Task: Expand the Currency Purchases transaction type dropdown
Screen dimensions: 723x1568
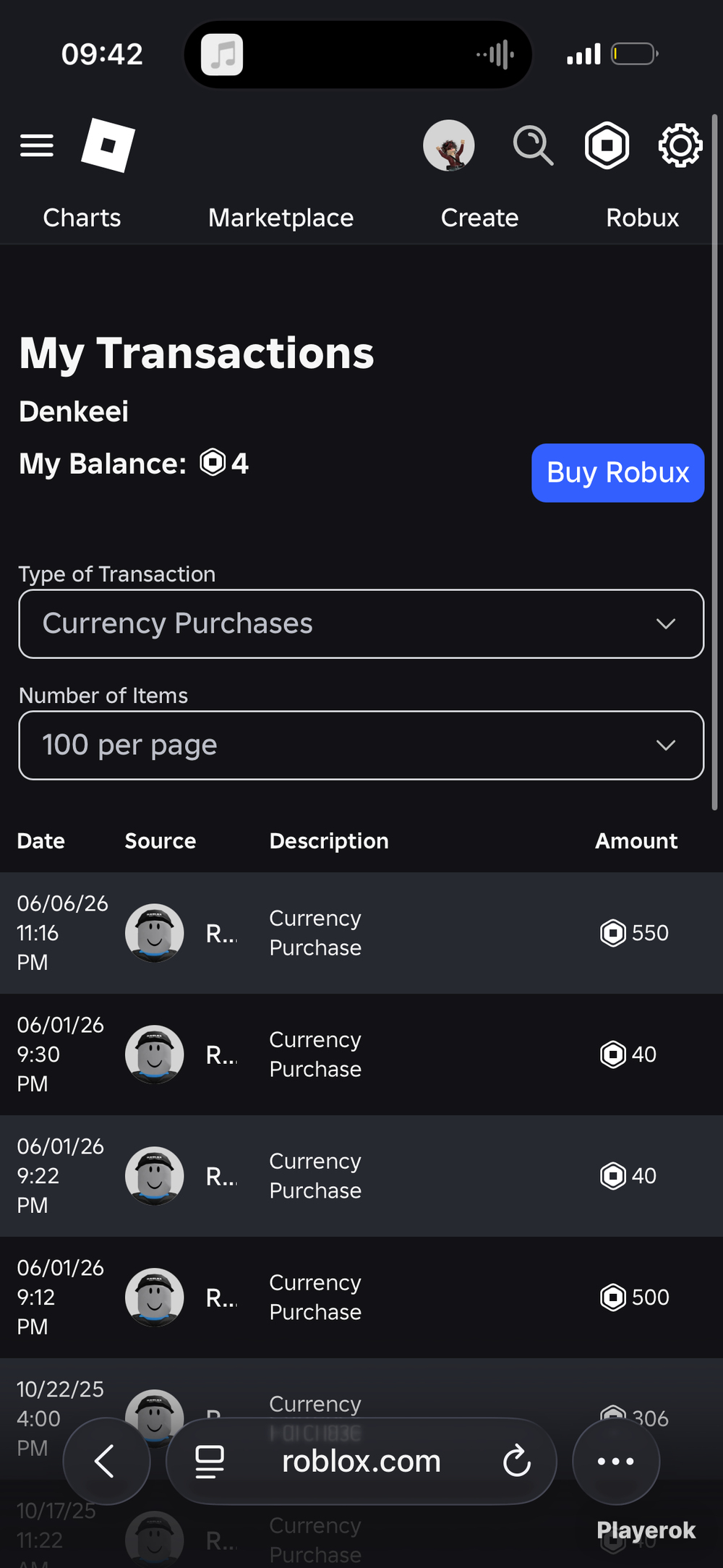Action: 361,623
